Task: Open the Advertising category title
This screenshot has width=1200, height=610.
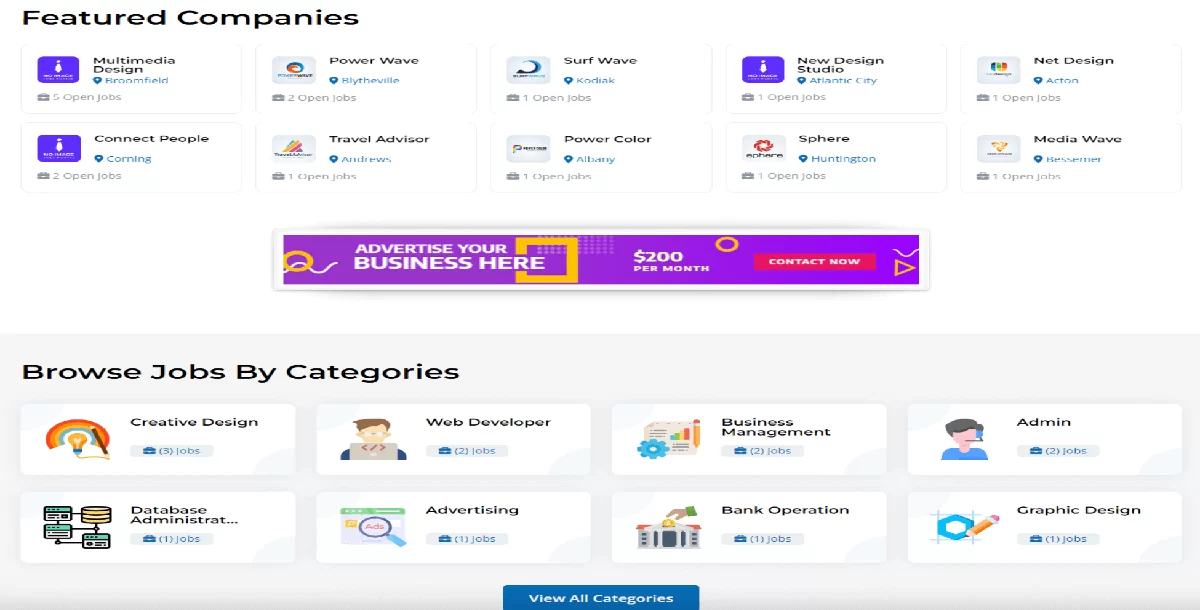Action: pos(472,510)
